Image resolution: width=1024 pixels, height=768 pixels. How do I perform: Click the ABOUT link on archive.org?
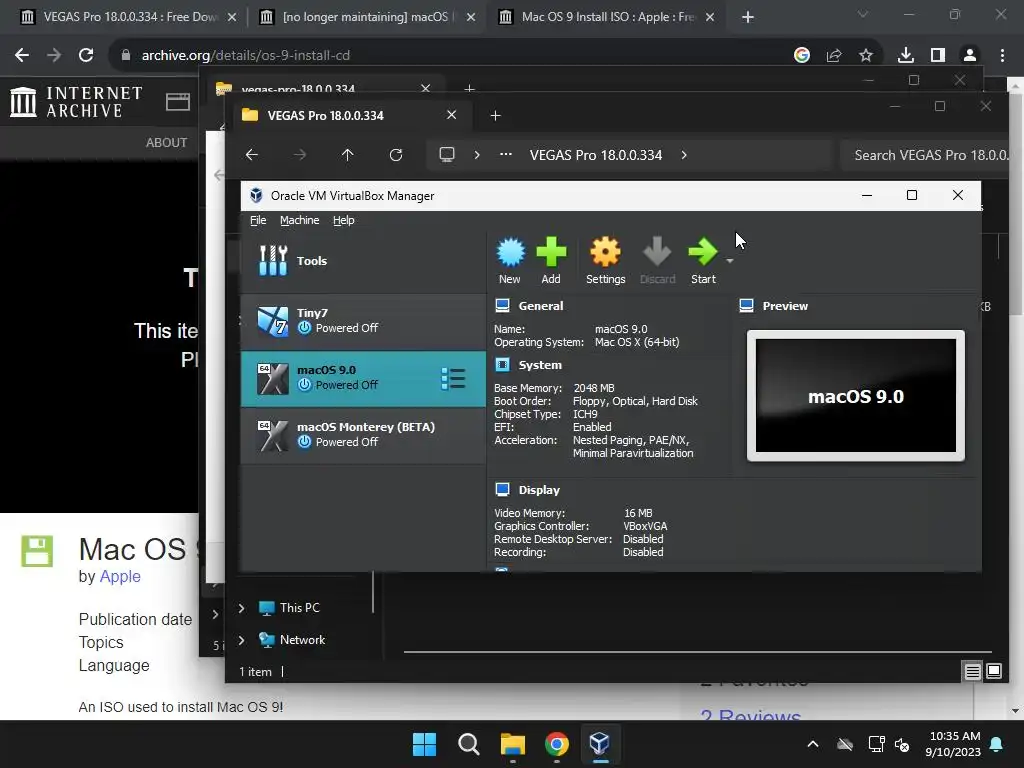click(x=167, y=142)
